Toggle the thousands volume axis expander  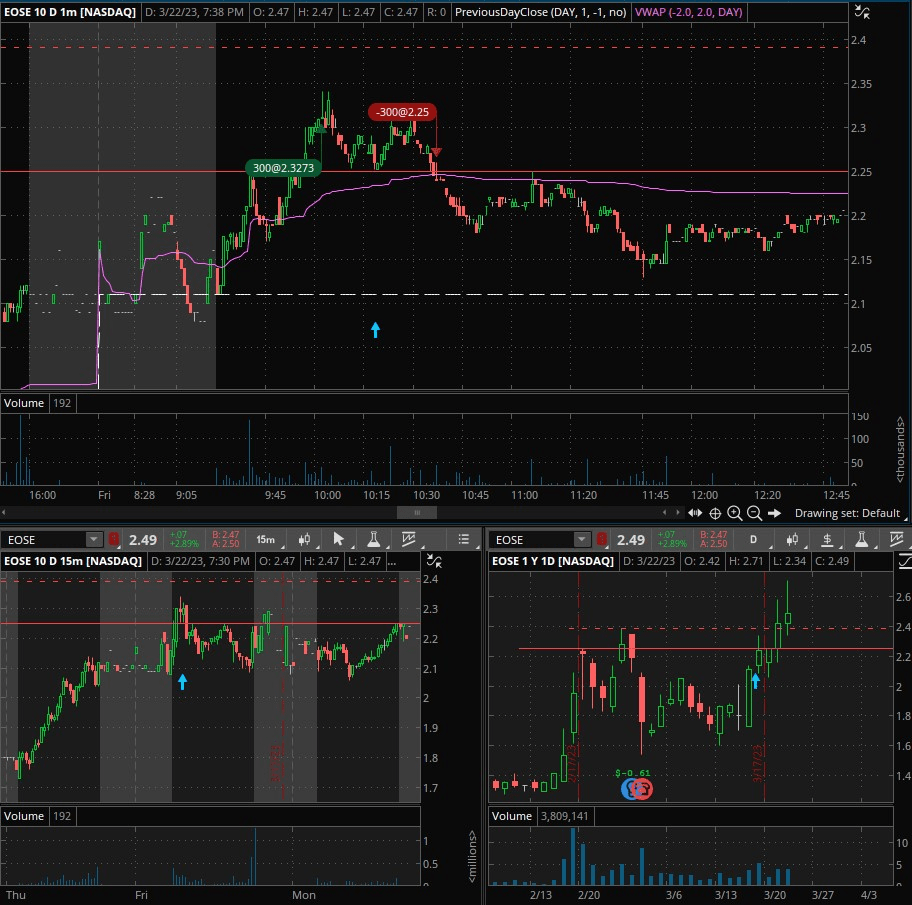click(900, 448)
